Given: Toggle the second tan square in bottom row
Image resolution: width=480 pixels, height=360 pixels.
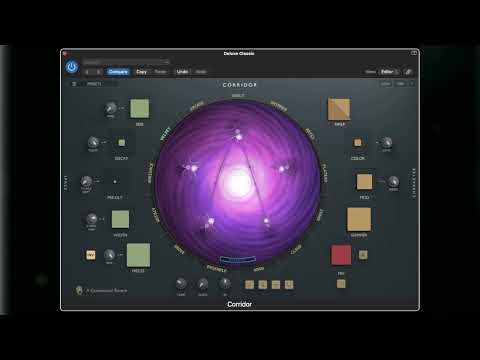Looking at the screenshot, I should [263, 284].
